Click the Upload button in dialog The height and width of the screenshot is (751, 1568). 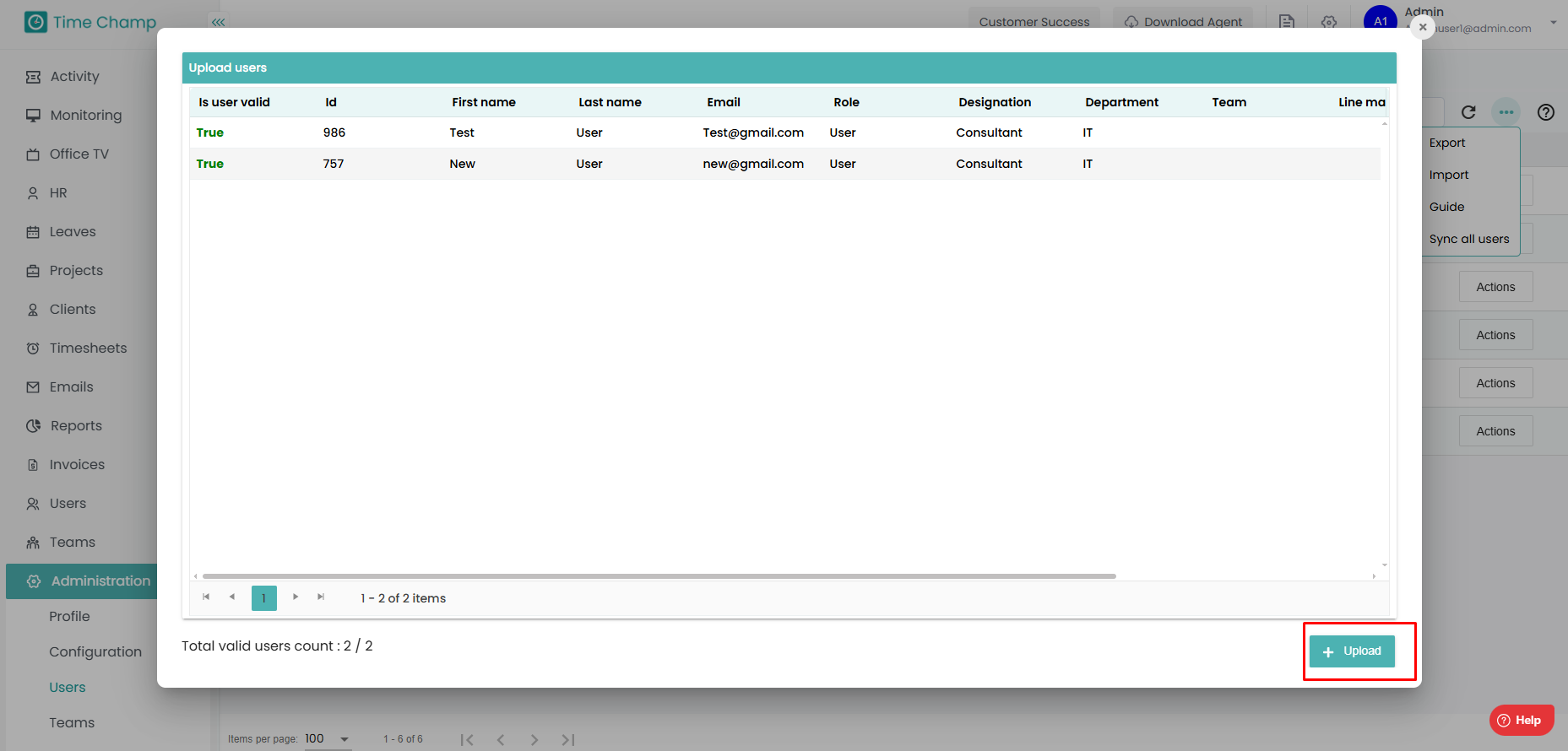pos(1351,651)
